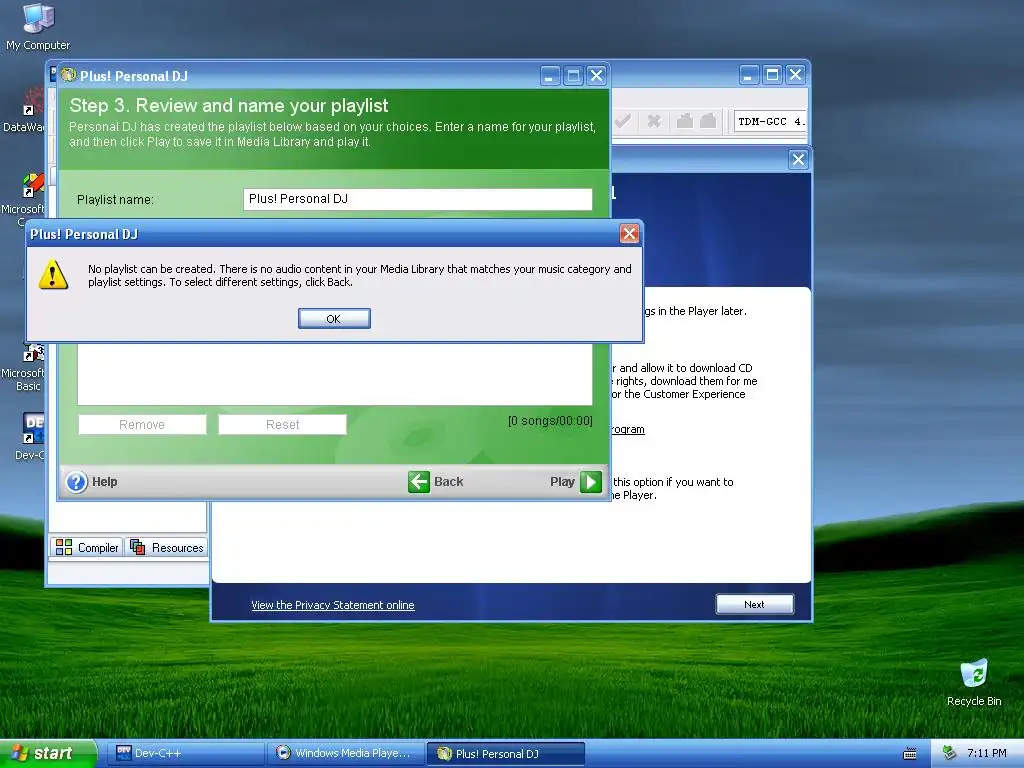Select the My Computer desktop icon
This screenshot has height=768, width=1024.
coord(38,26)
